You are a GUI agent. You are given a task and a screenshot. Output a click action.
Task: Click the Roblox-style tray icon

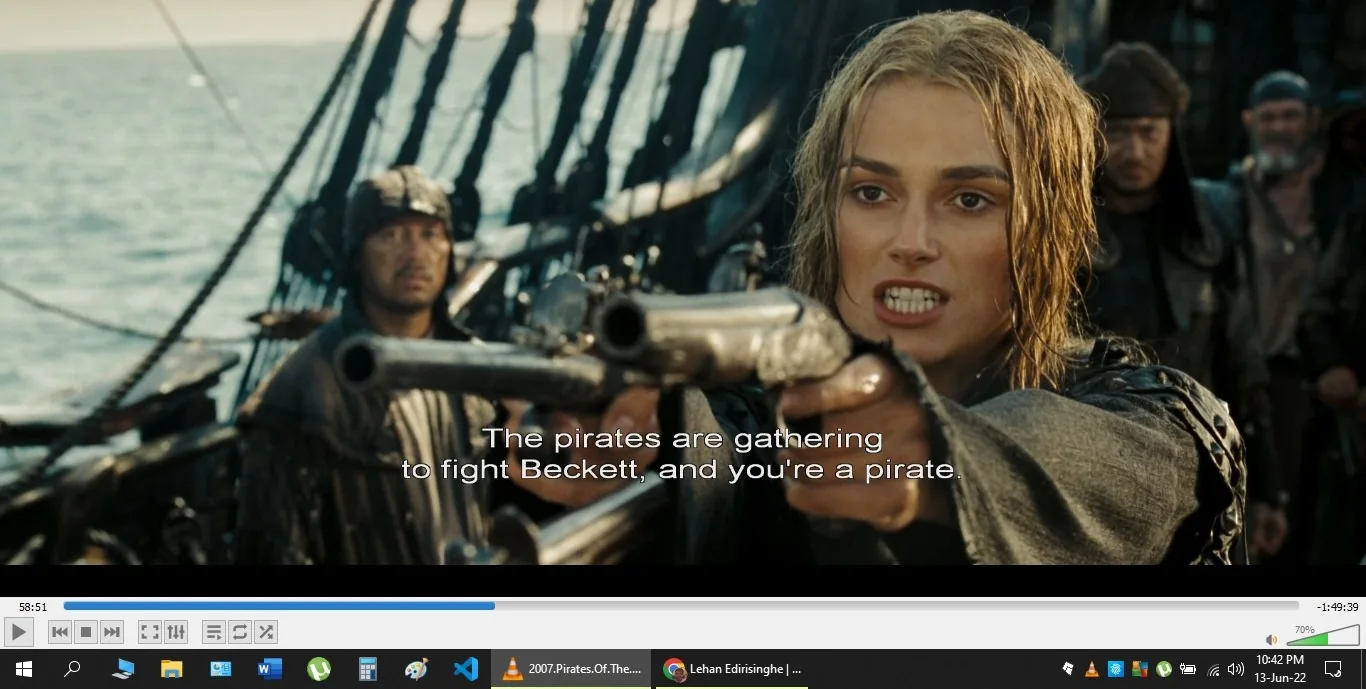(1068, 669)
